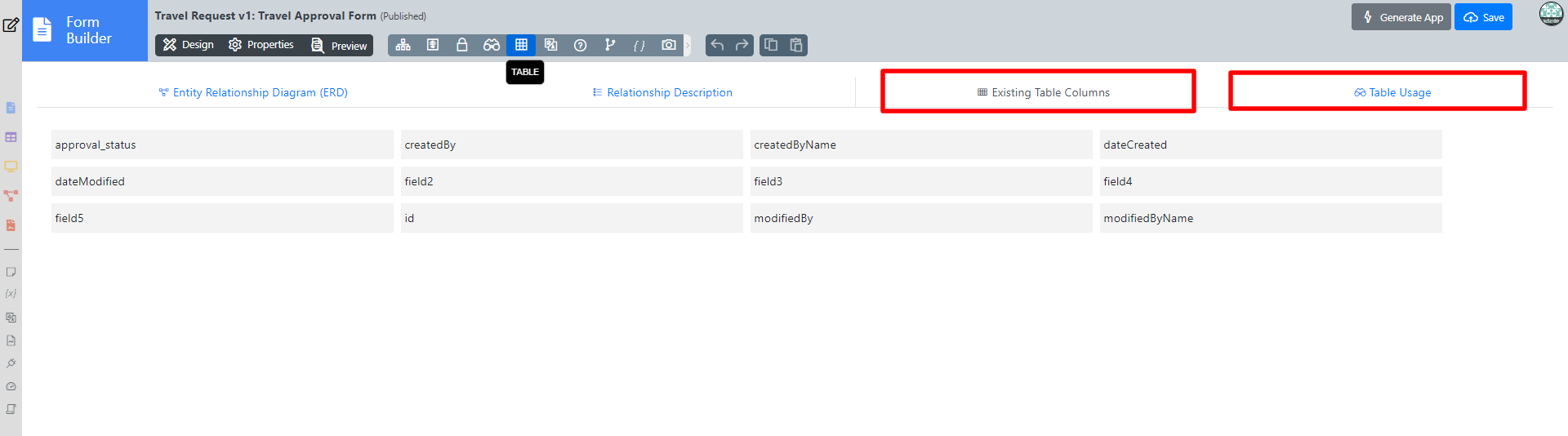Select the highlighted Table grid icon

521,45
